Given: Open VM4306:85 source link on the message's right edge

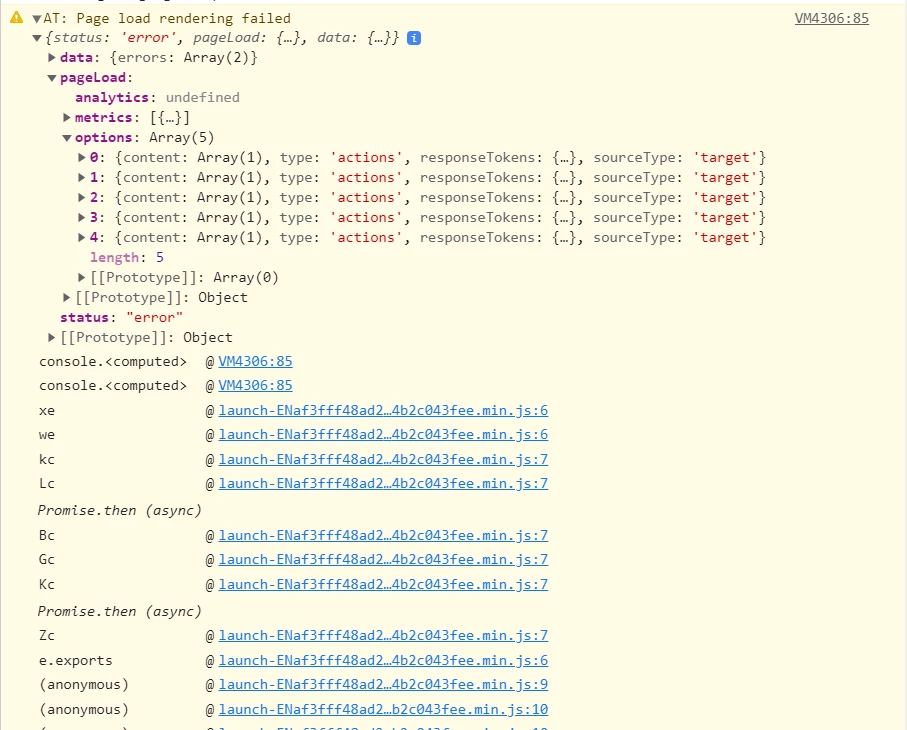Looking at the screenshot, I should (831, 19).
